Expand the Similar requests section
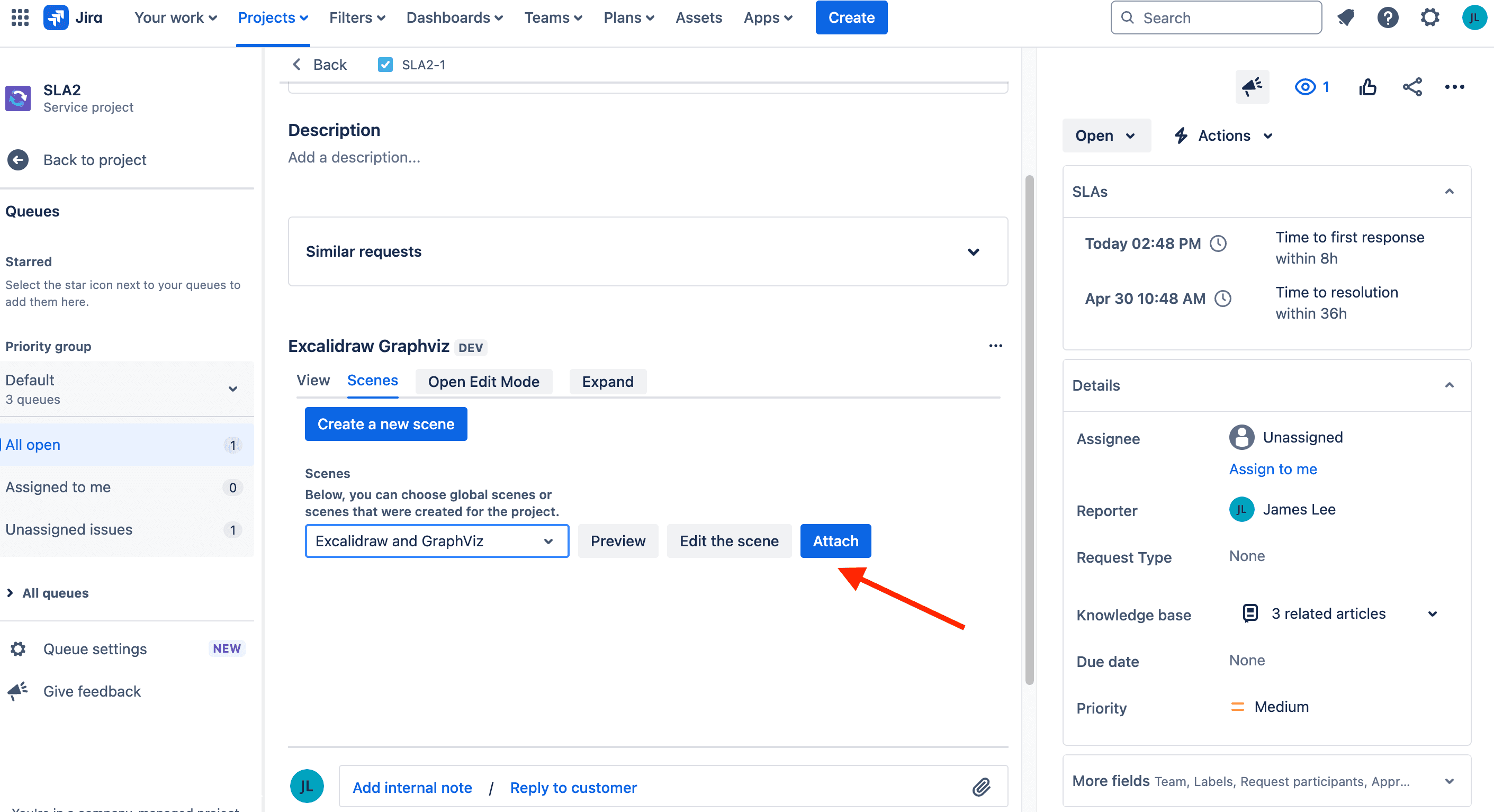 coord(647,251)
